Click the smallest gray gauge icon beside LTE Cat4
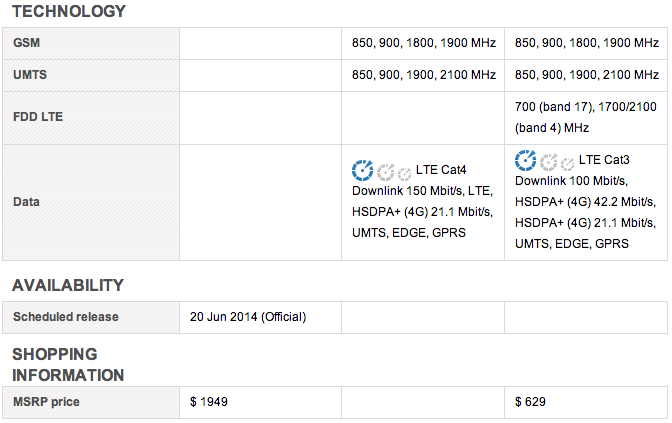Image resolution: width=672 pixels, height=423 pixels. (404, 172)
